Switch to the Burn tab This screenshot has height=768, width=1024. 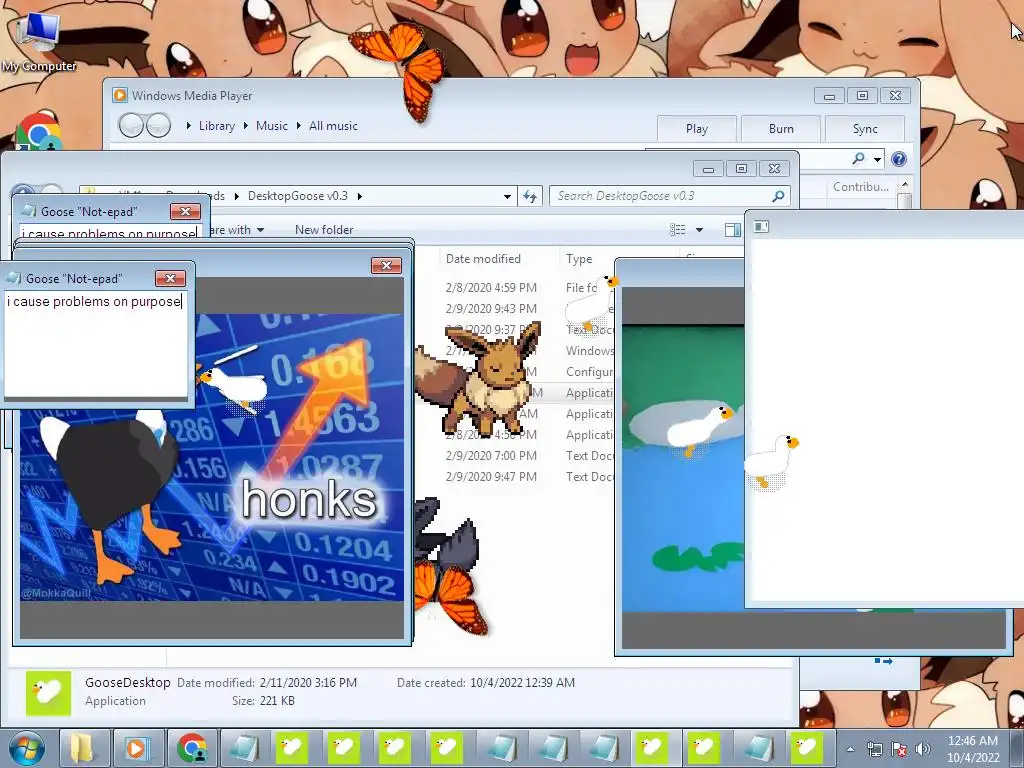(781, 129)
